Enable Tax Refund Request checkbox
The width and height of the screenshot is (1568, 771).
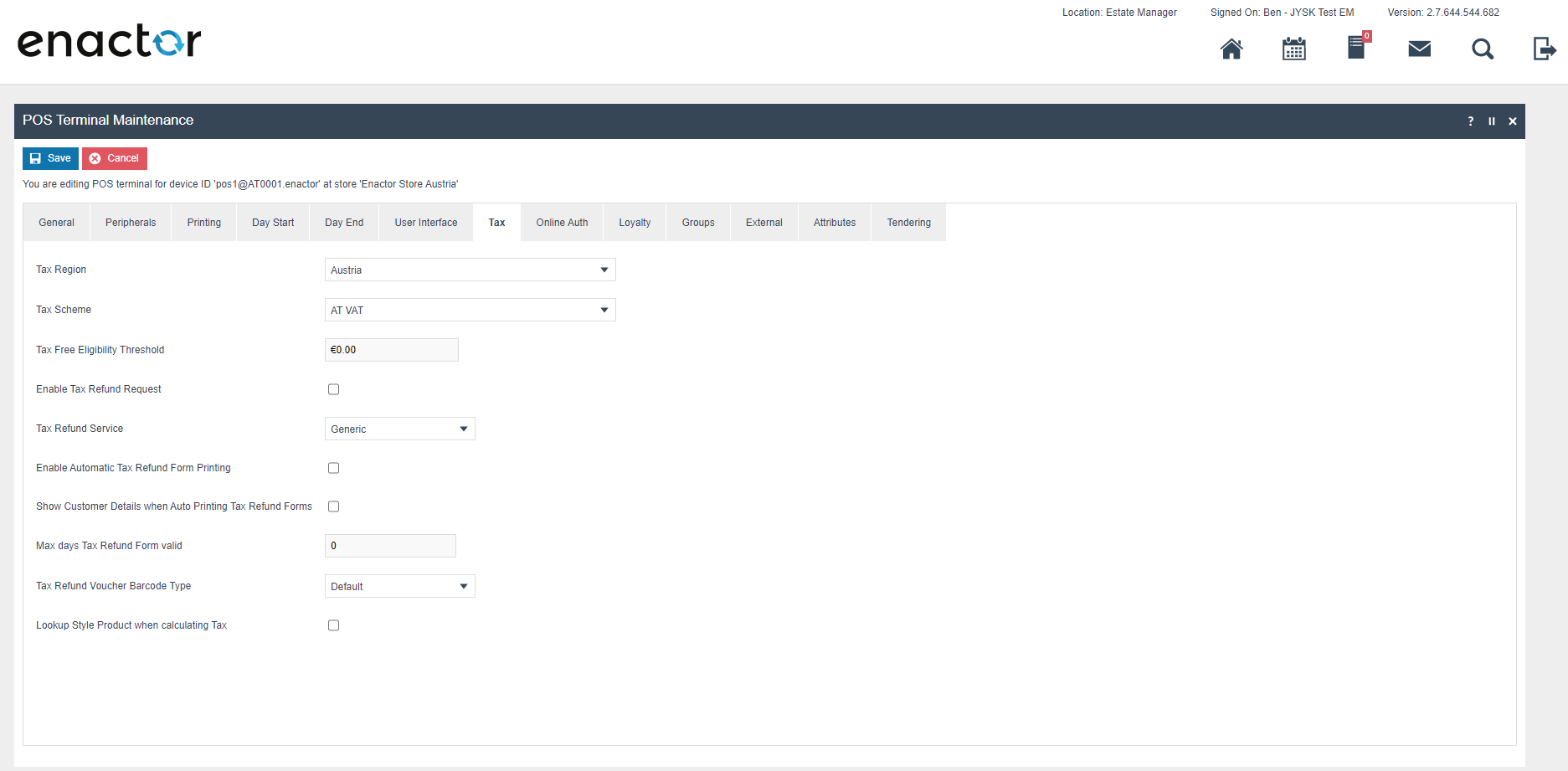click(x=333, y=389)
